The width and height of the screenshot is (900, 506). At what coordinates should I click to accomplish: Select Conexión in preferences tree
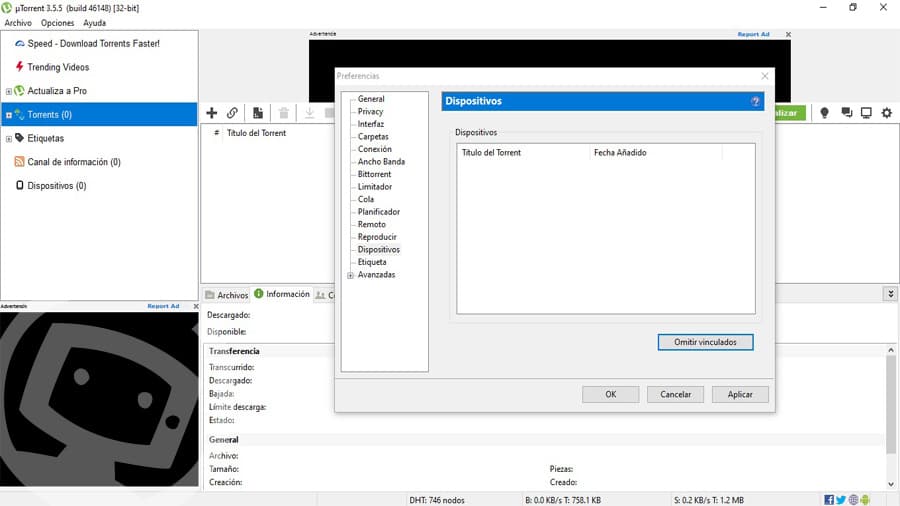[374, 149]
